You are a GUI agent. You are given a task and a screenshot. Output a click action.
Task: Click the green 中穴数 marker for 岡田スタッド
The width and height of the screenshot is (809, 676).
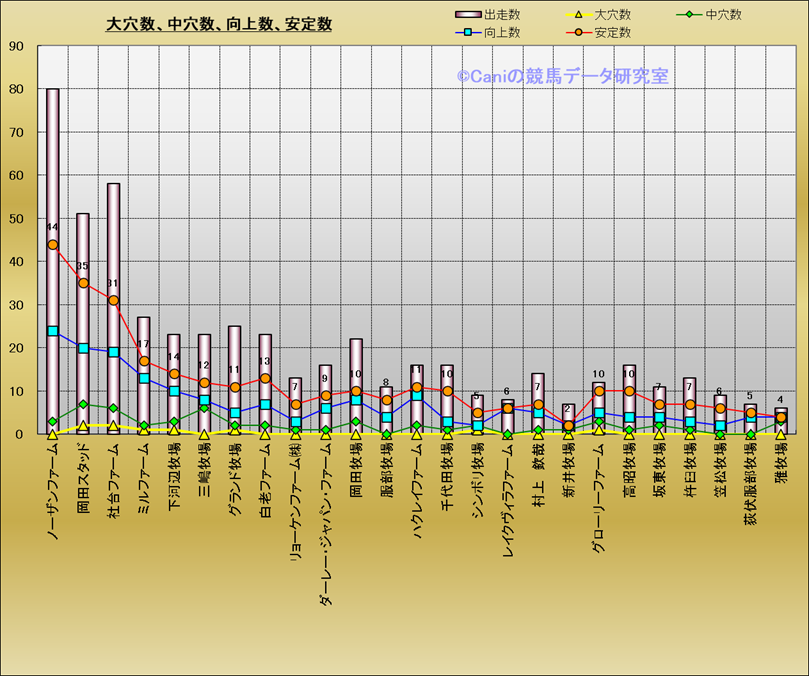83,405
